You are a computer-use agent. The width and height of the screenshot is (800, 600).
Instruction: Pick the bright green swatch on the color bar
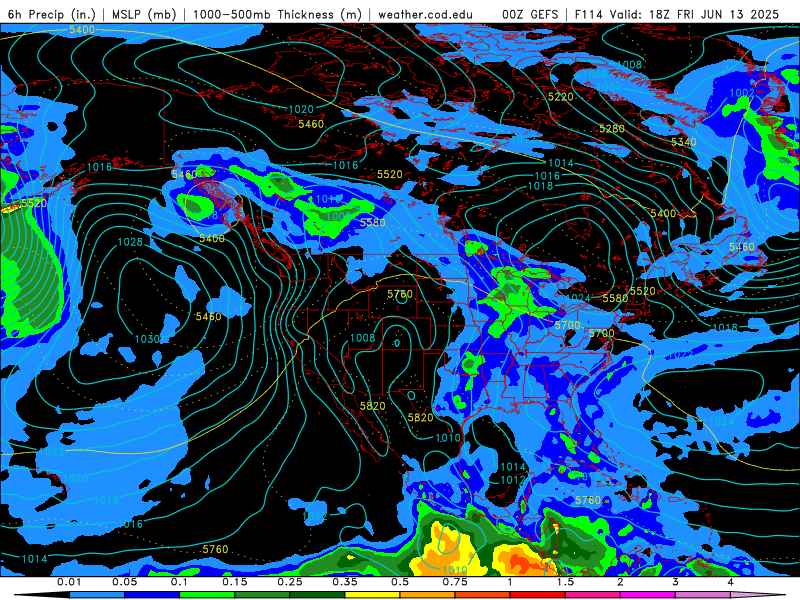207,595
